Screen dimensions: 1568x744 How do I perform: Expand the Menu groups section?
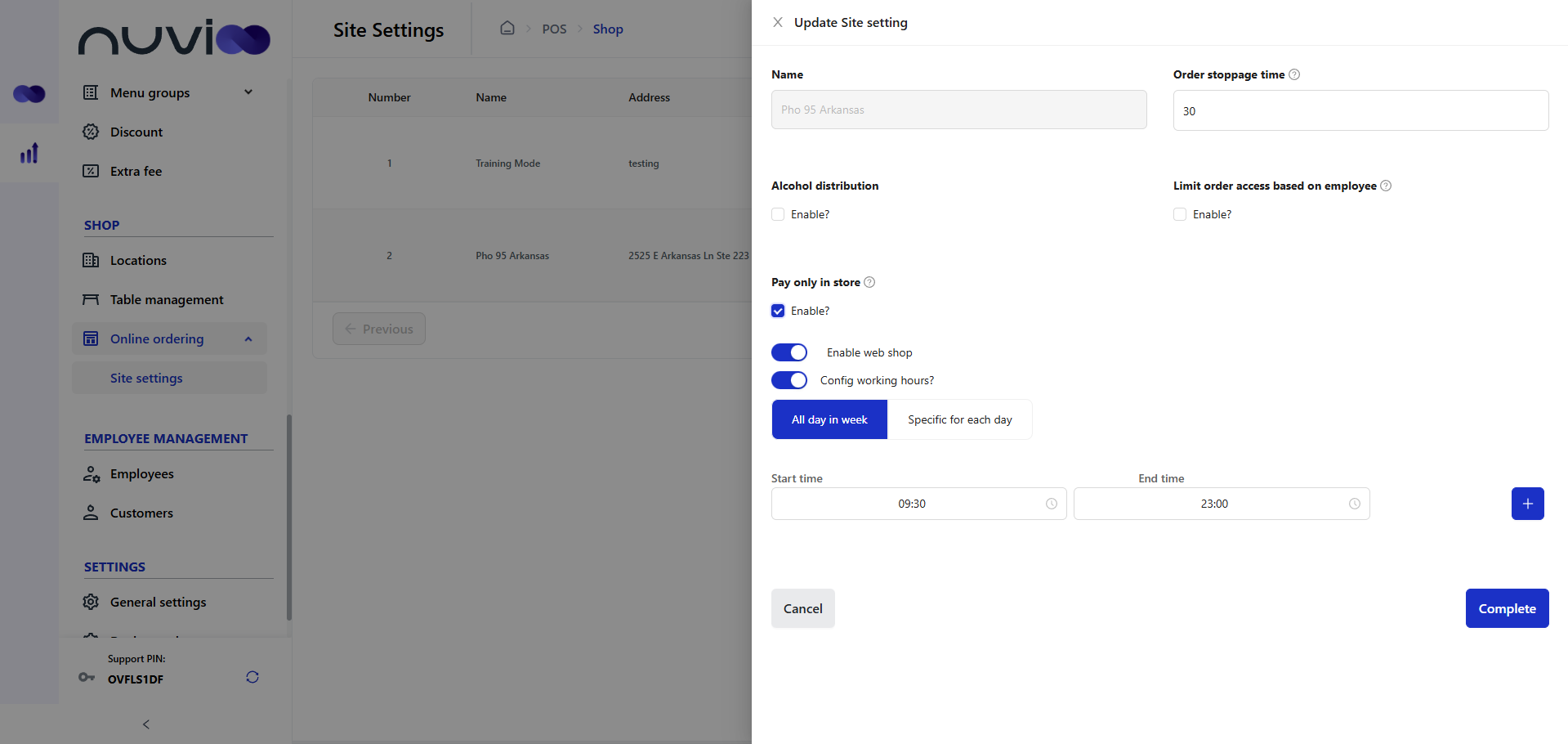(x=248, y=92)
